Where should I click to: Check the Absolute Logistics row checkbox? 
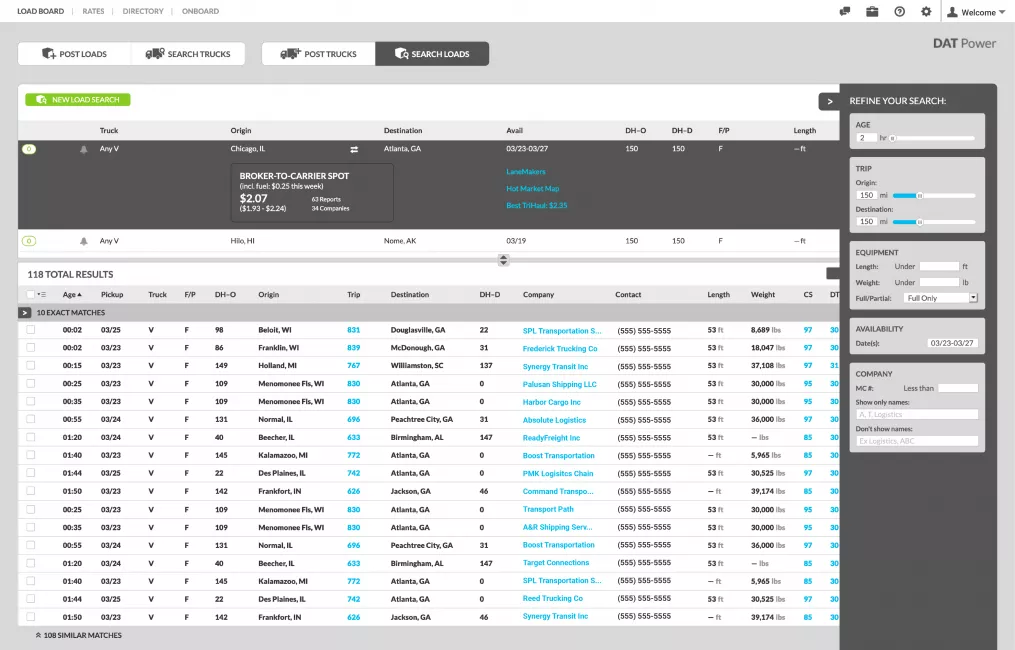point(30,420)
